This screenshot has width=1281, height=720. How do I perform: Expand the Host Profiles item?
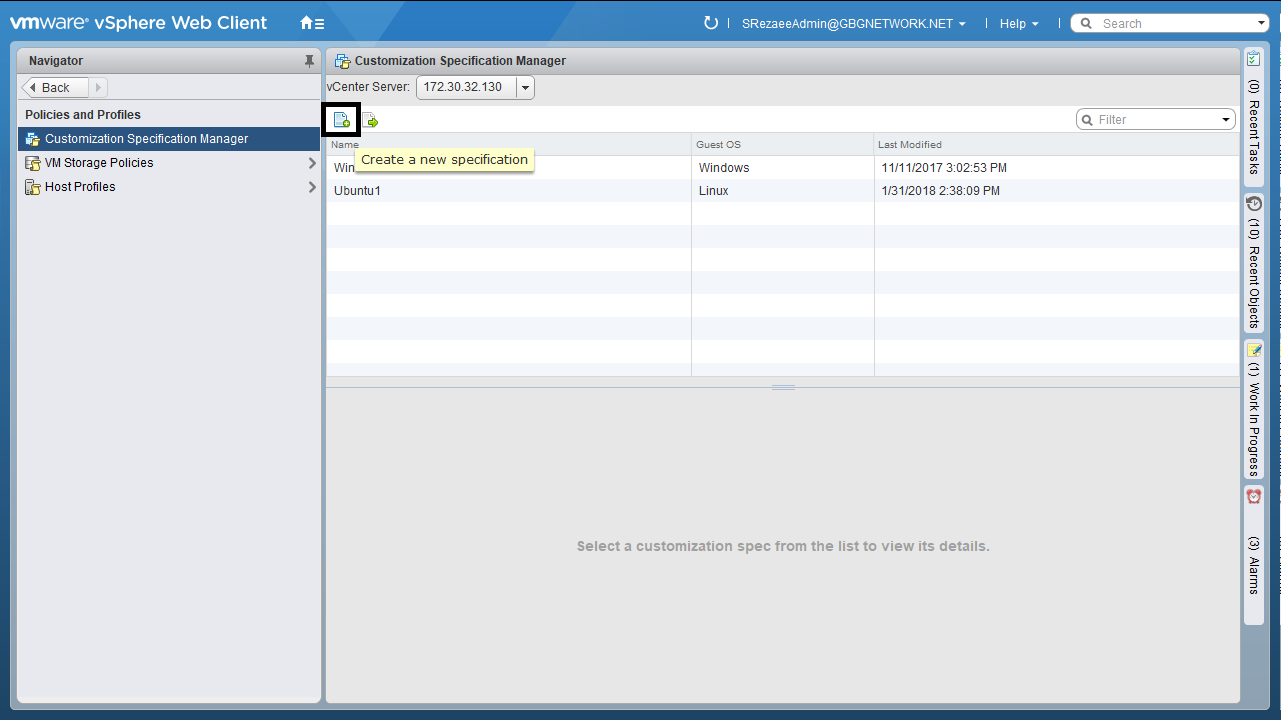pyautogui.click(x=312, y=187)
